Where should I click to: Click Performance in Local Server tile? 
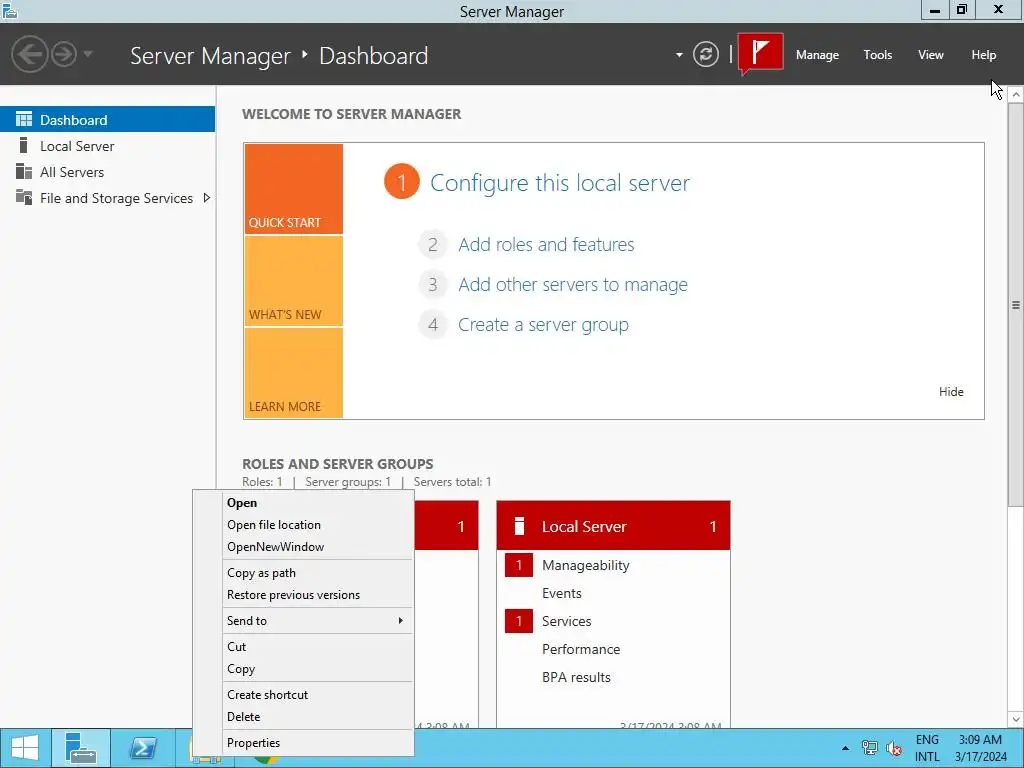(x=581, y=649)
